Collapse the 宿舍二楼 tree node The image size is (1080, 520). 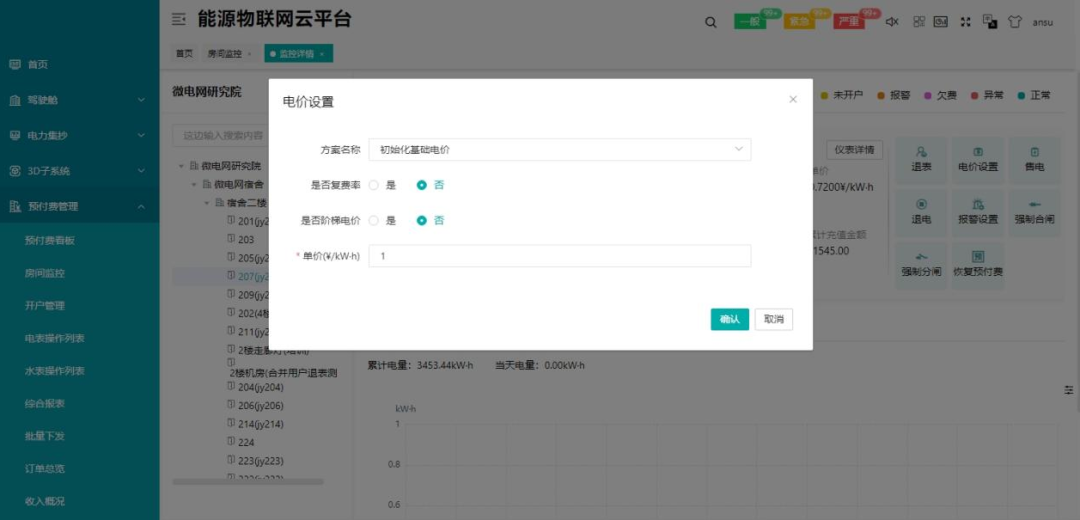207,203
